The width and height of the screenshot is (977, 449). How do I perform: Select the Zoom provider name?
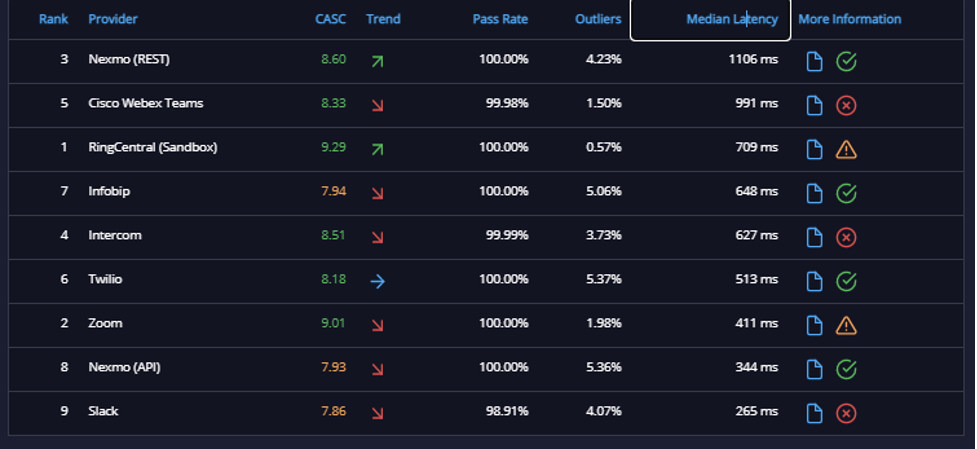coord(105,323)
